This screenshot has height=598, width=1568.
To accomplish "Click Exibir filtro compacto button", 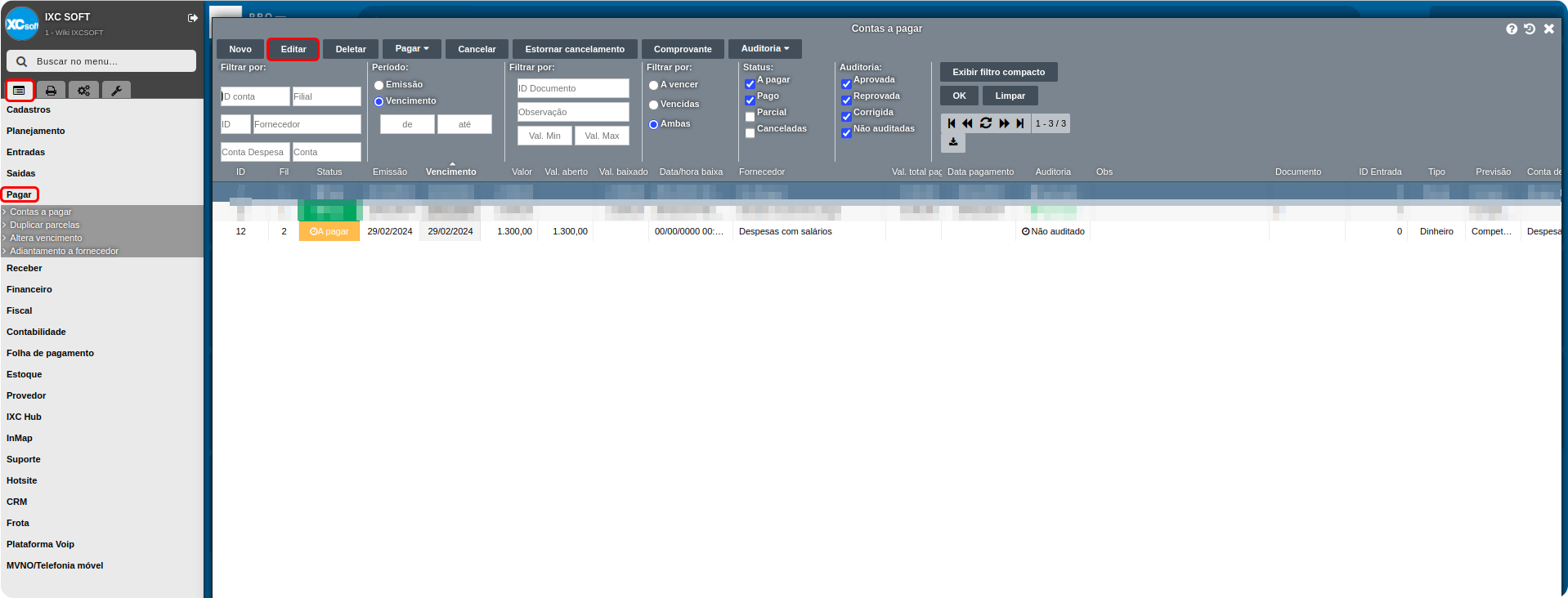I will (998, 72).
